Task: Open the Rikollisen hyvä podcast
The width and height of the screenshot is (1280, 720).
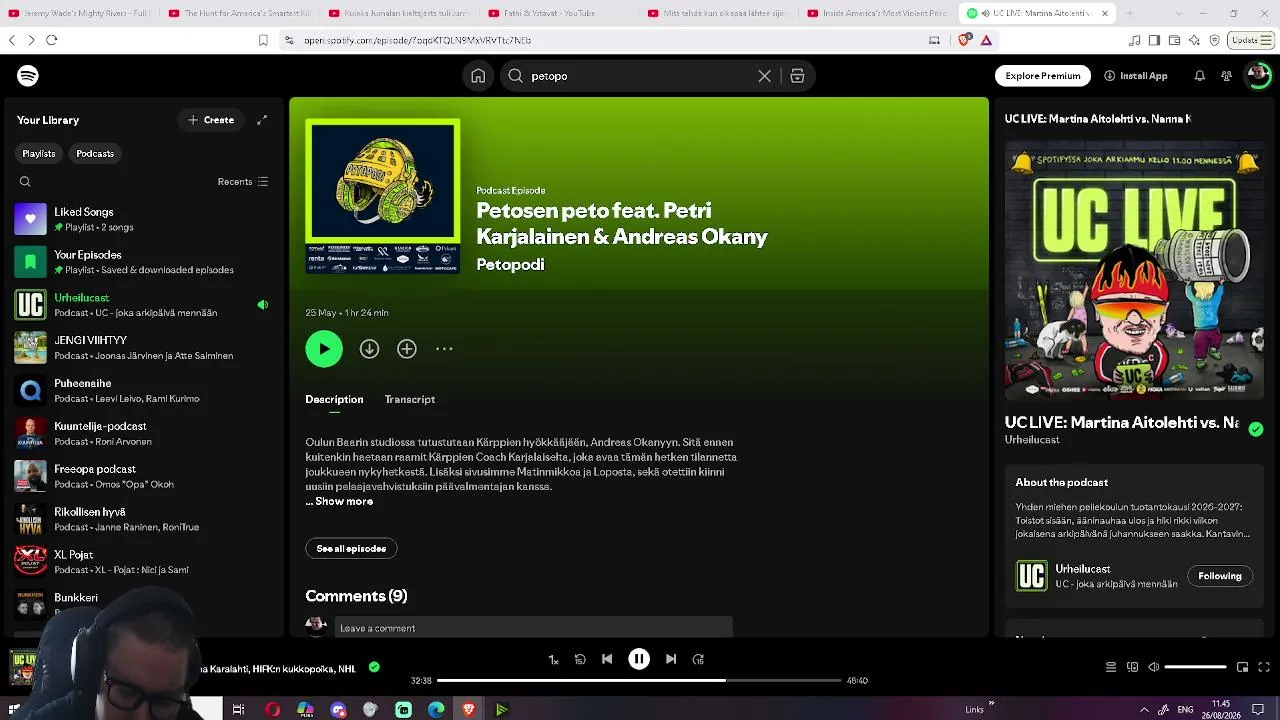Action: (x=144, y=520)
